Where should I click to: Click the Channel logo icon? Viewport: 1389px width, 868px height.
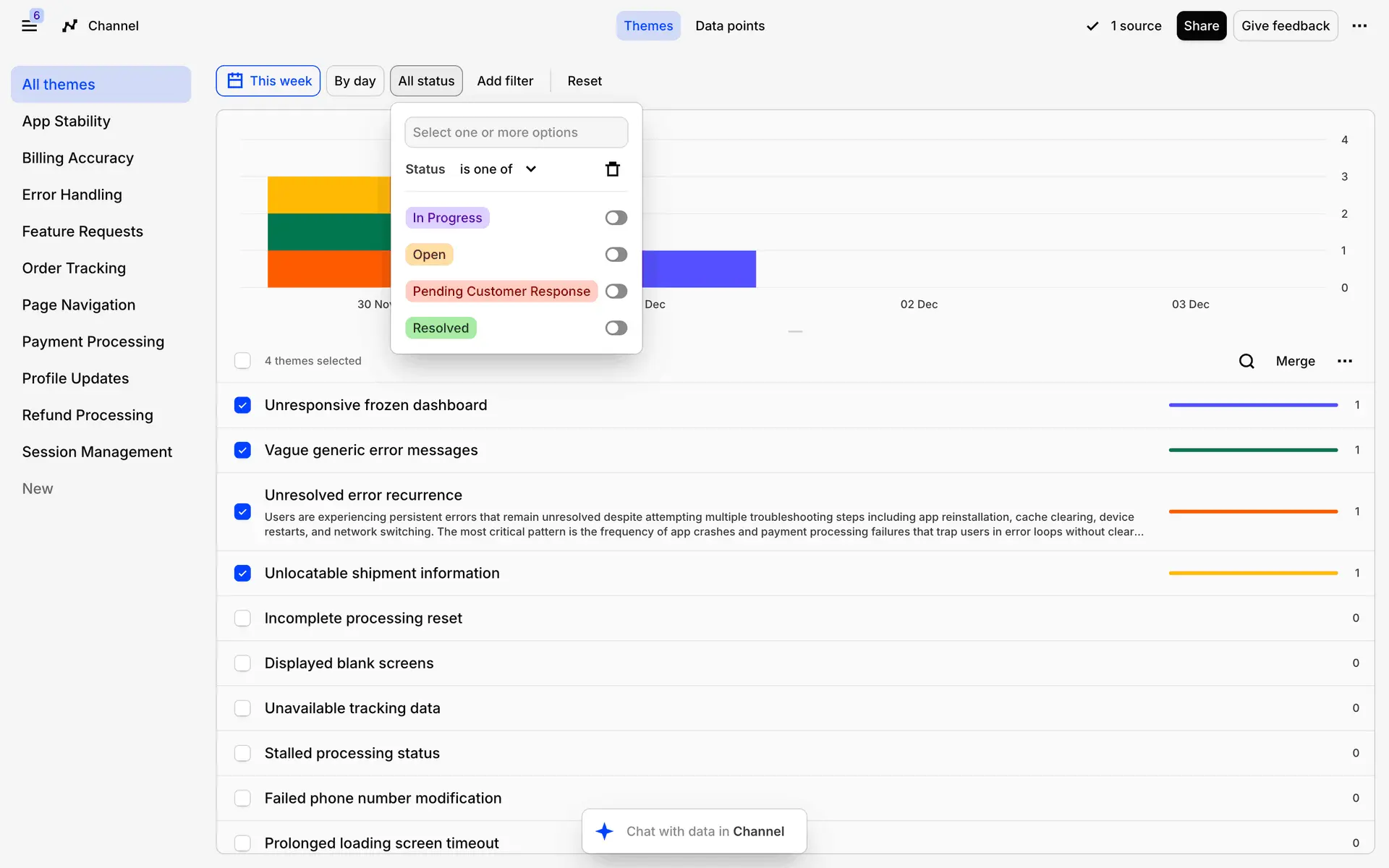tap(69, 26)
